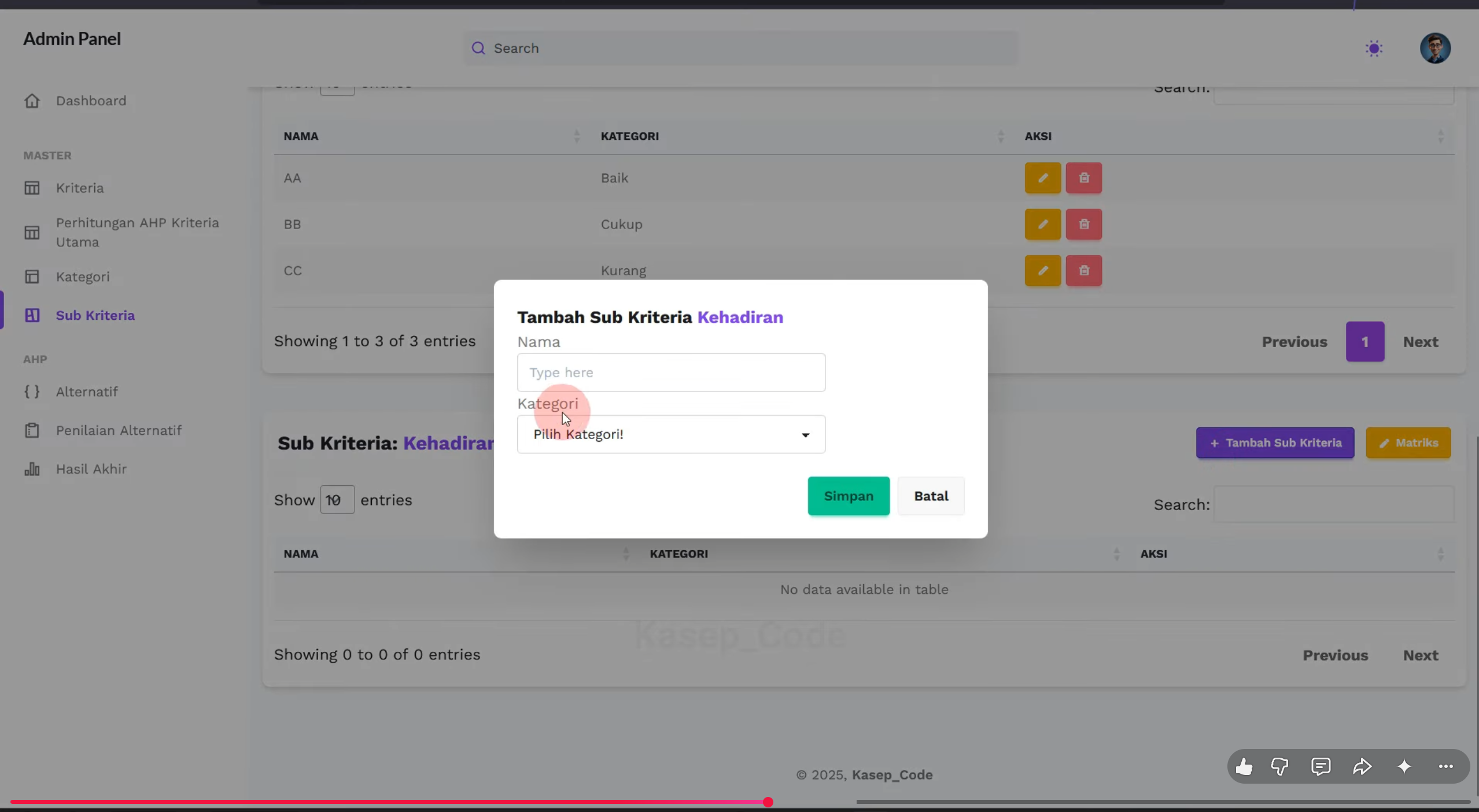Seek the red video progress bar handle
The width and height of the screenshot is (1479, 812).
(x=768, y=802)
